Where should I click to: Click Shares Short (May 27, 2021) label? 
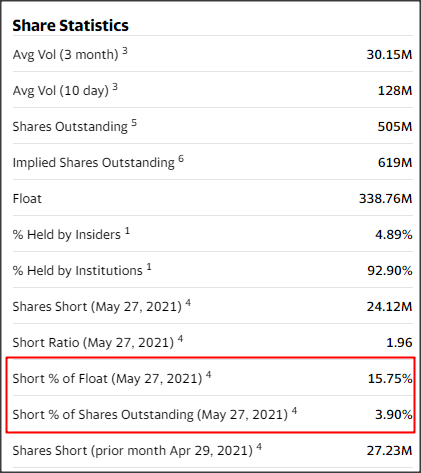(x=97, y=307)
